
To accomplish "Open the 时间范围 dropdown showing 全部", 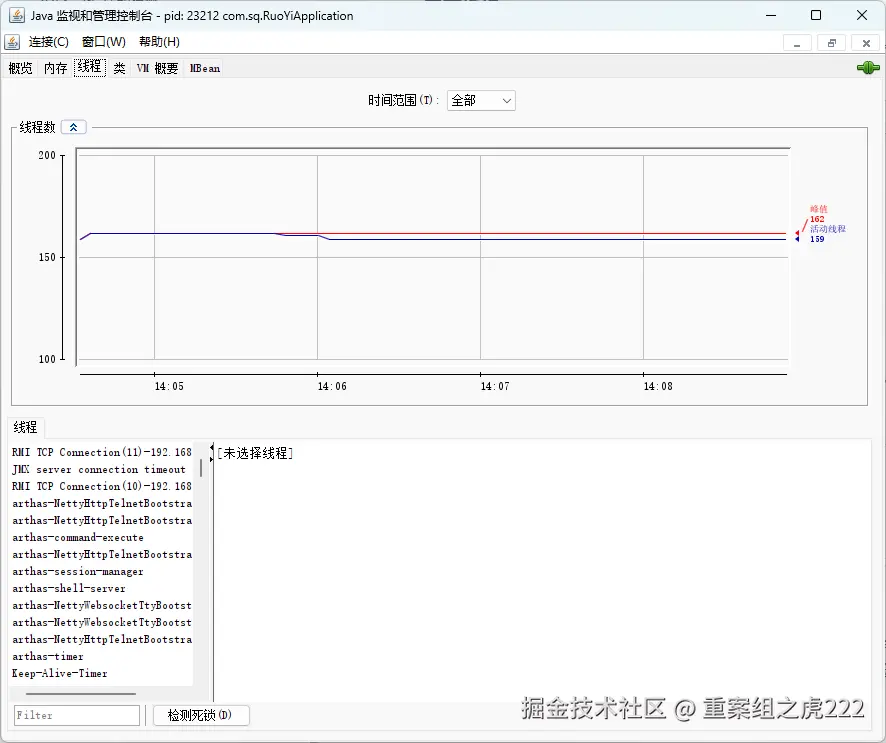I will [481, 101].
